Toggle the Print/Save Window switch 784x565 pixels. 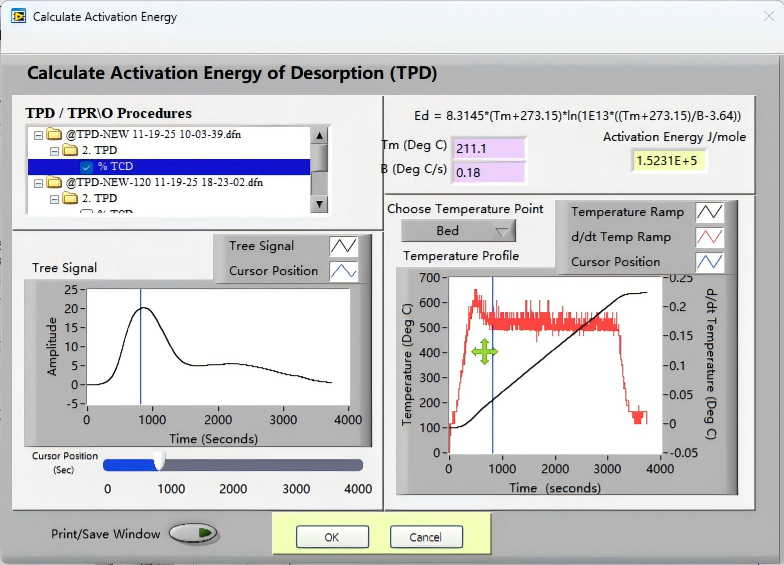click(193, 533)
